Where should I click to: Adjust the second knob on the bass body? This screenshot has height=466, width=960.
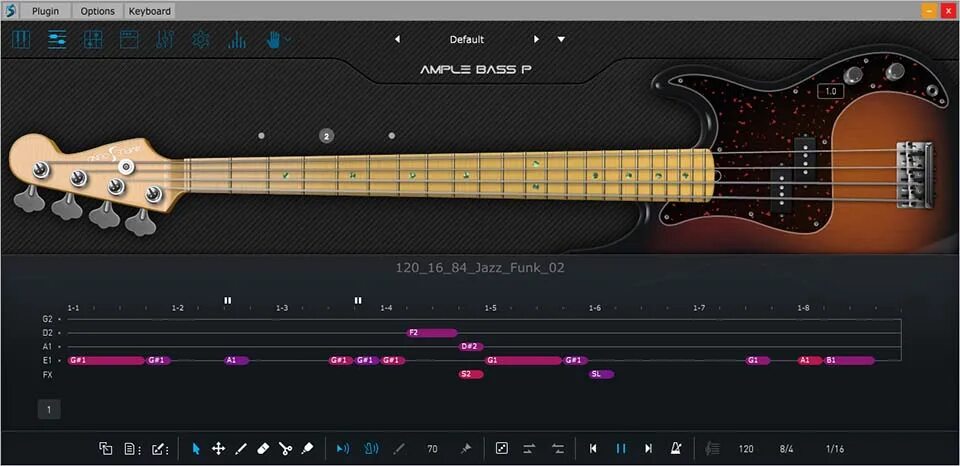click(x=894, y=71)
